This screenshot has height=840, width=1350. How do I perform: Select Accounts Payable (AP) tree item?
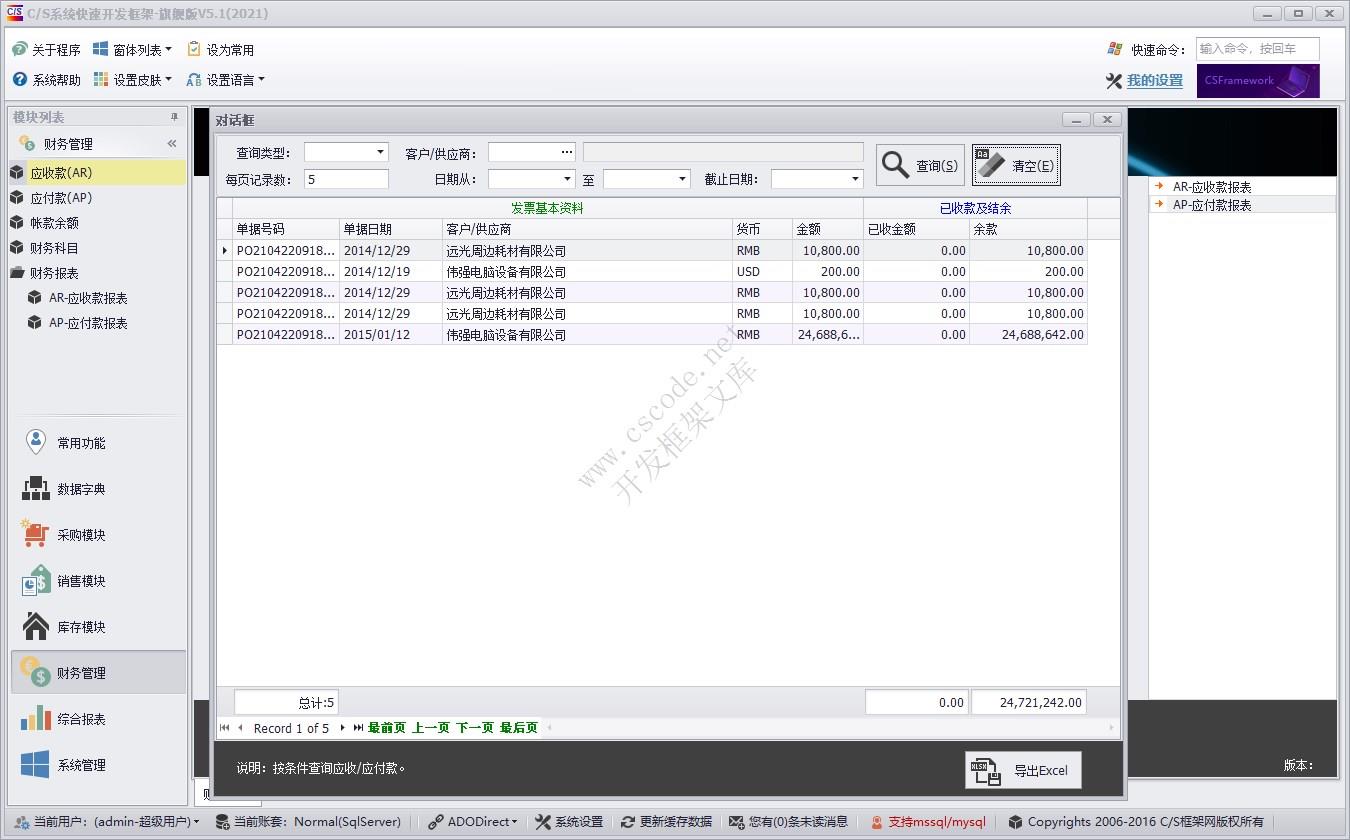[61, 198]
